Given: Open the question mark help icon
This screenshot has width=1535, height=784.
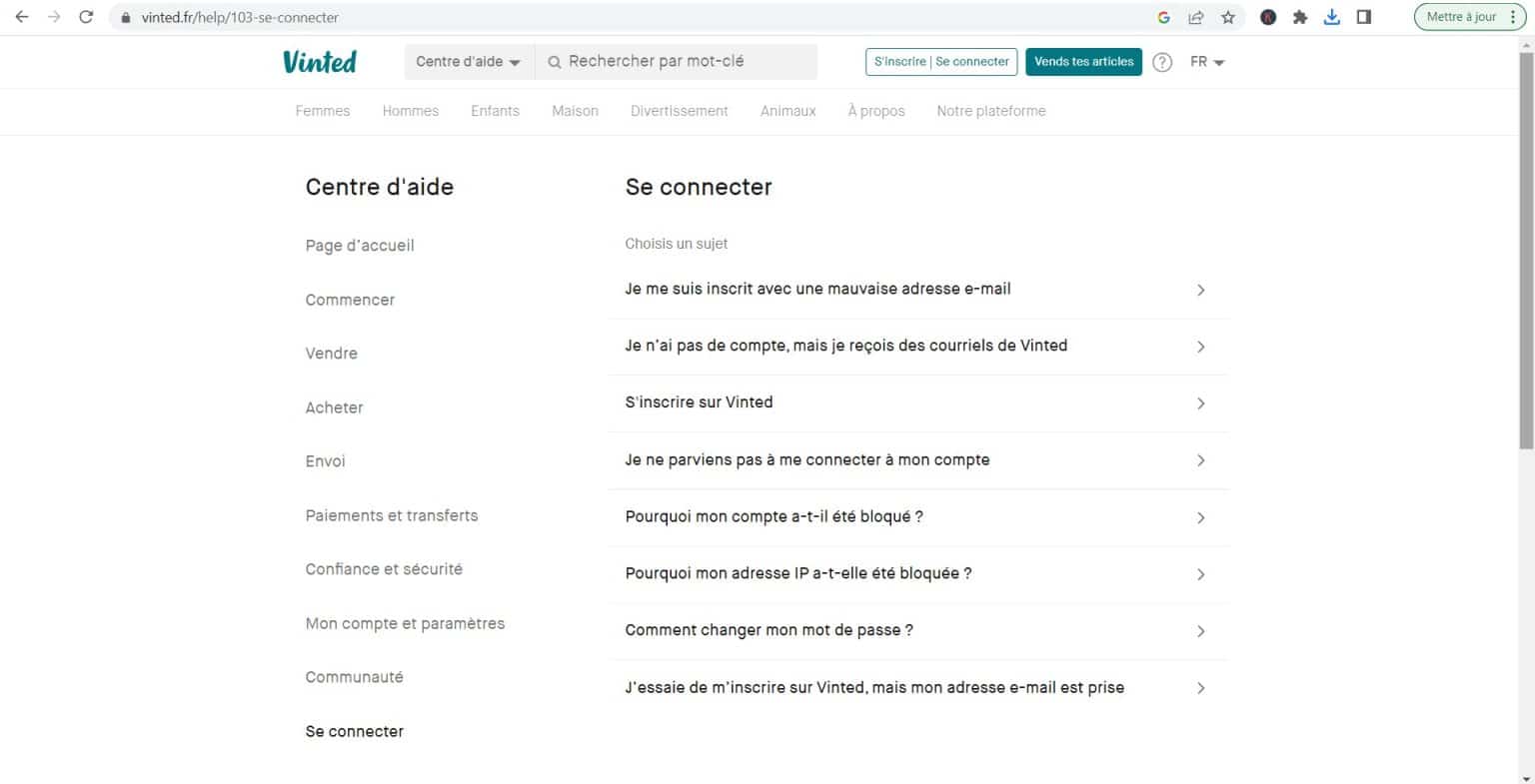Looking at the screenshot, I should (1162, 61).
